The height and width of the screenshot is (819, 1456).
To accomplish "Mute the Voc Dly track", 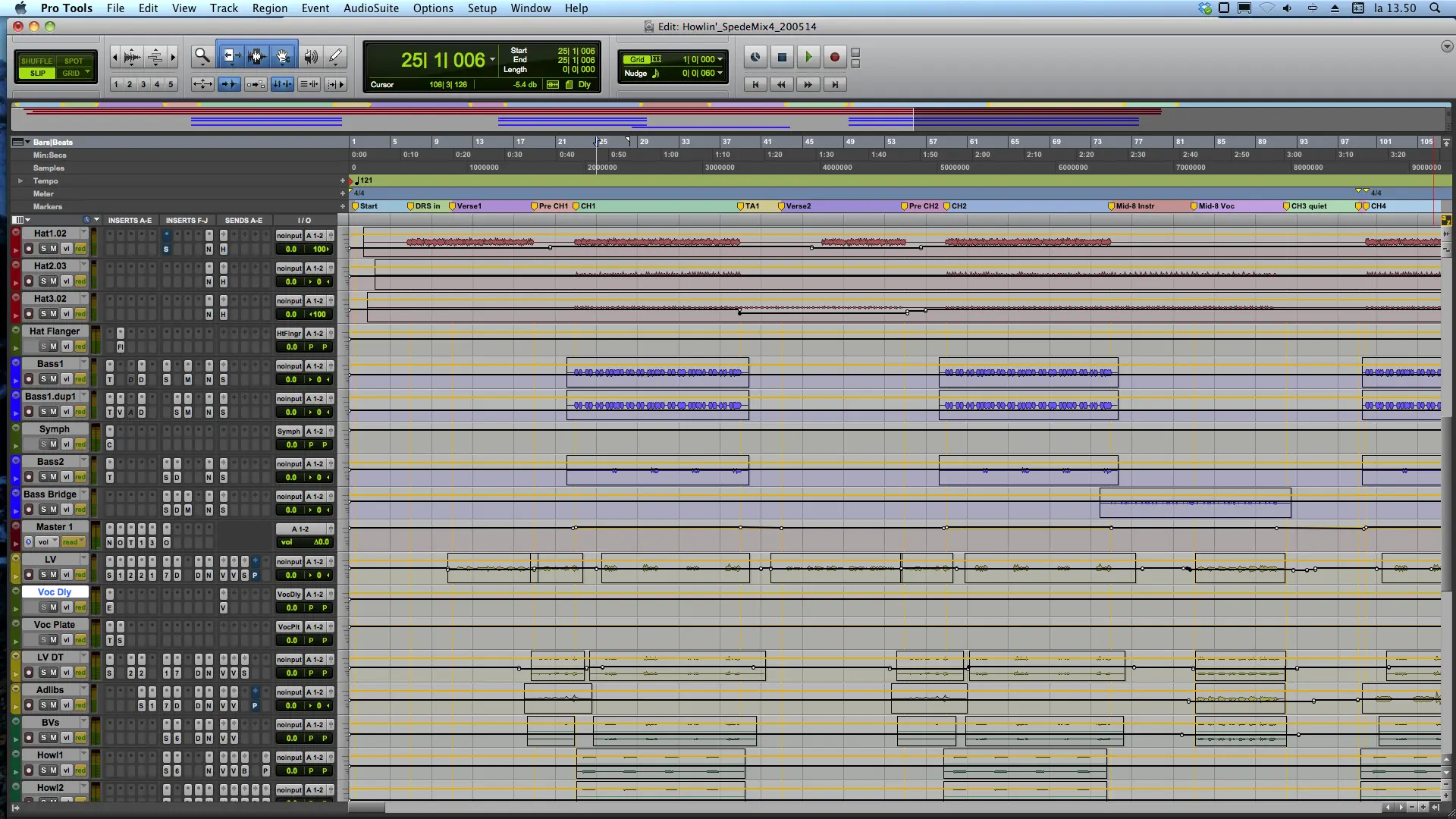I will [54, 607].
